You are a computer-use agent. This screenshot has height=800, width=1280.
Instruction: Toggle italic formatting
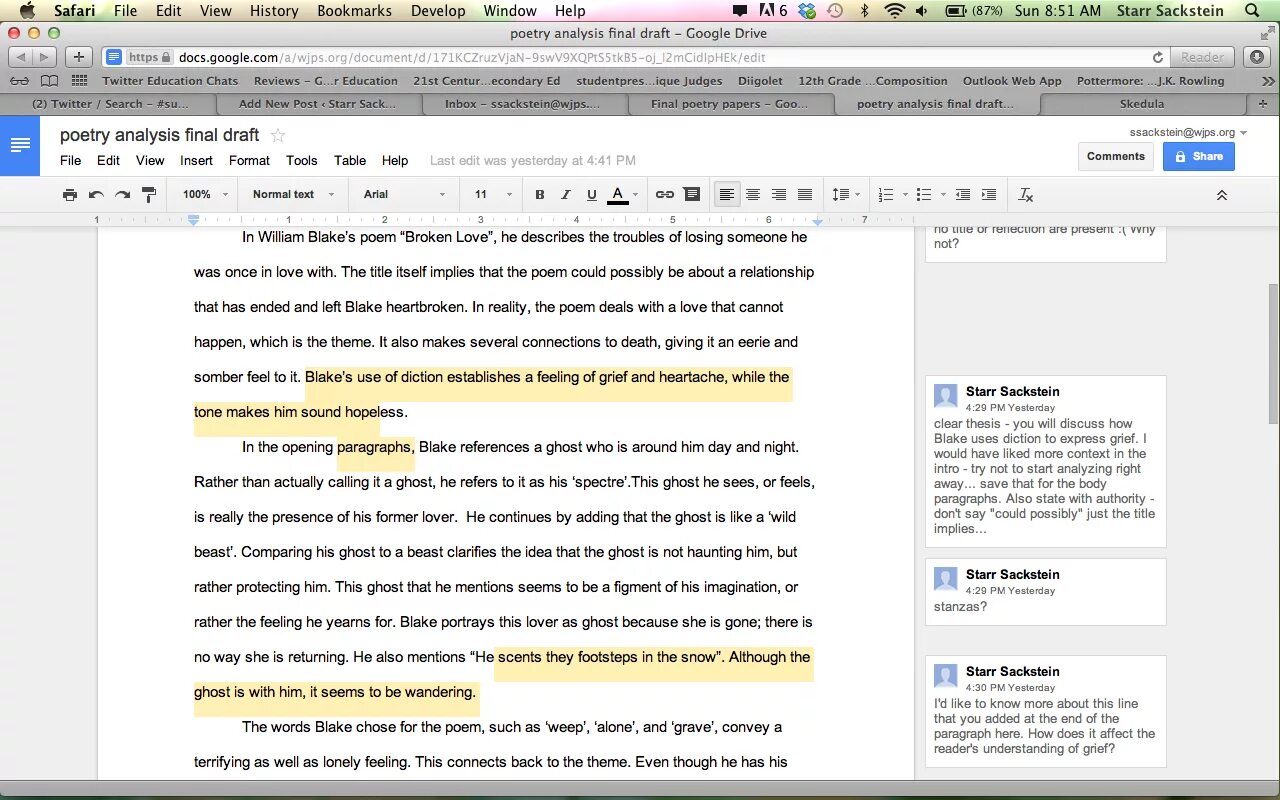point(566,195)
